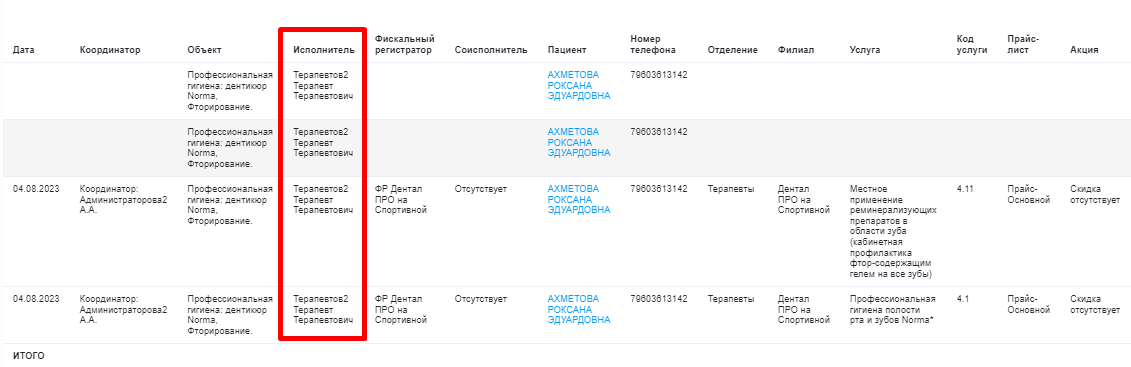Select the Фискальный регистратор column header
Viewport: 1131px width, 367px height.
click(x=404, y=44)
